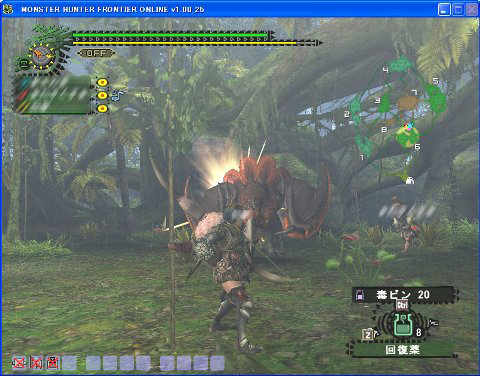Click the base camp tent icon on minimap

tap(410, 181)
